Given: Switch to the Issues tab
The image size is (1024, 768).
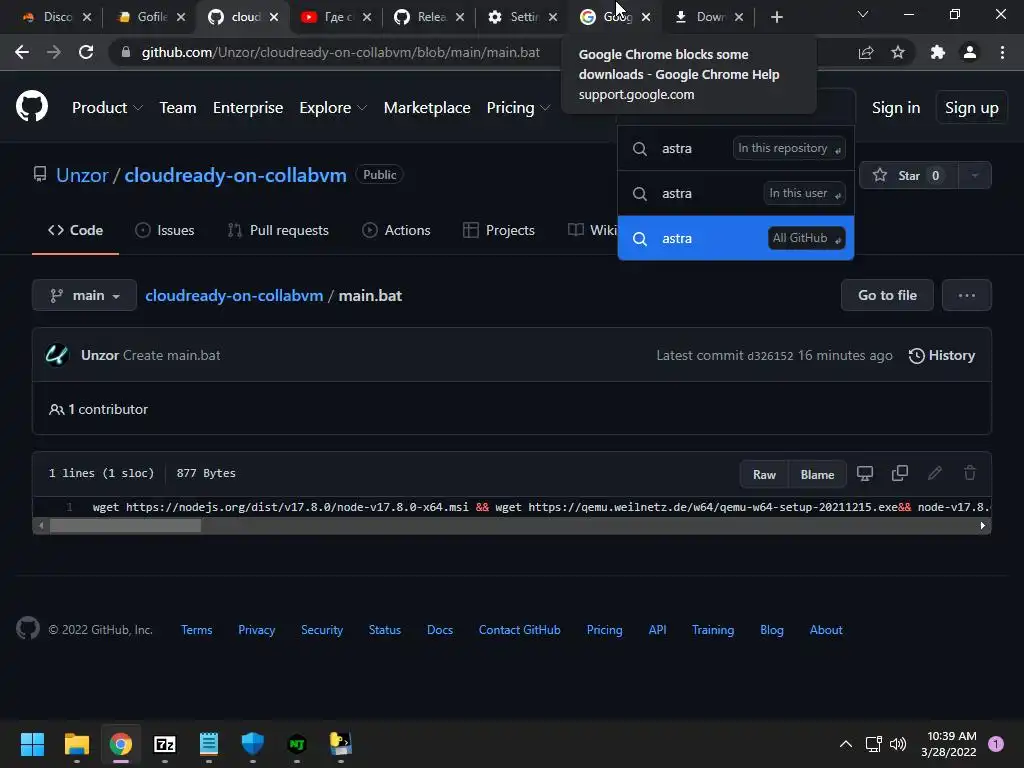Looking at the screenshot, I should click(x=165, y=231).
